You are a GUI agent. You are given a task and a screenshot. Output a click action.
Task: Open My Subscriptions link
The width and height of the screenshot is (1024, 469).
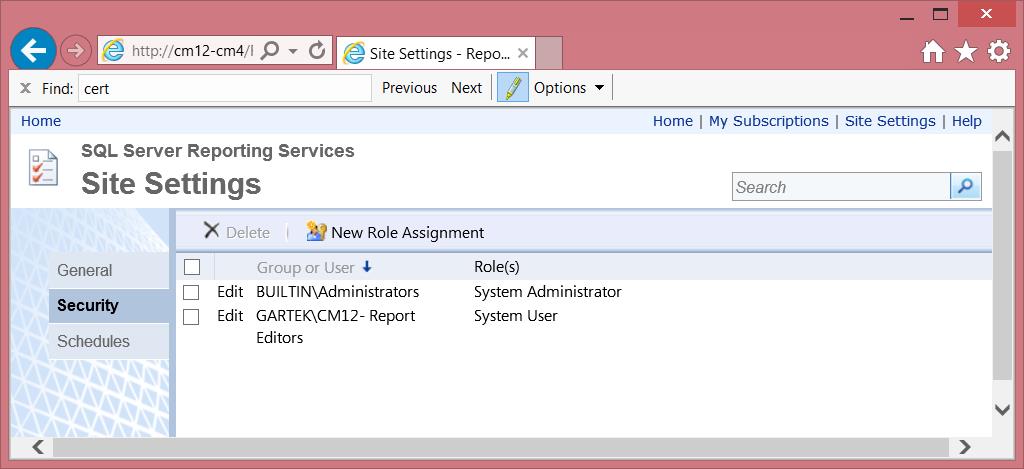click(x=769, y=121)
